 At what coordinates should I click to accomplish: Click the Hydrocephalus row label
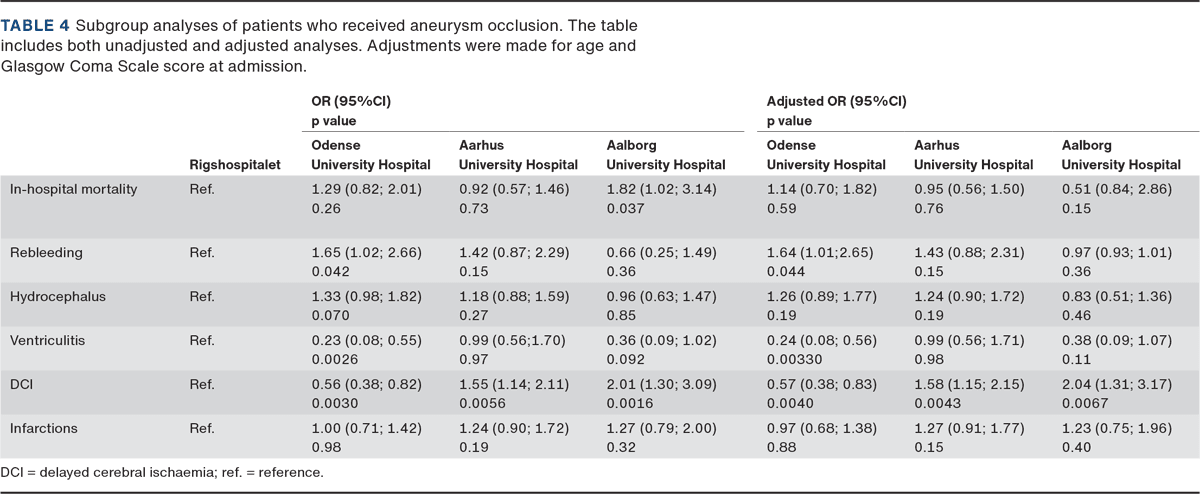(x=58, y=297)
